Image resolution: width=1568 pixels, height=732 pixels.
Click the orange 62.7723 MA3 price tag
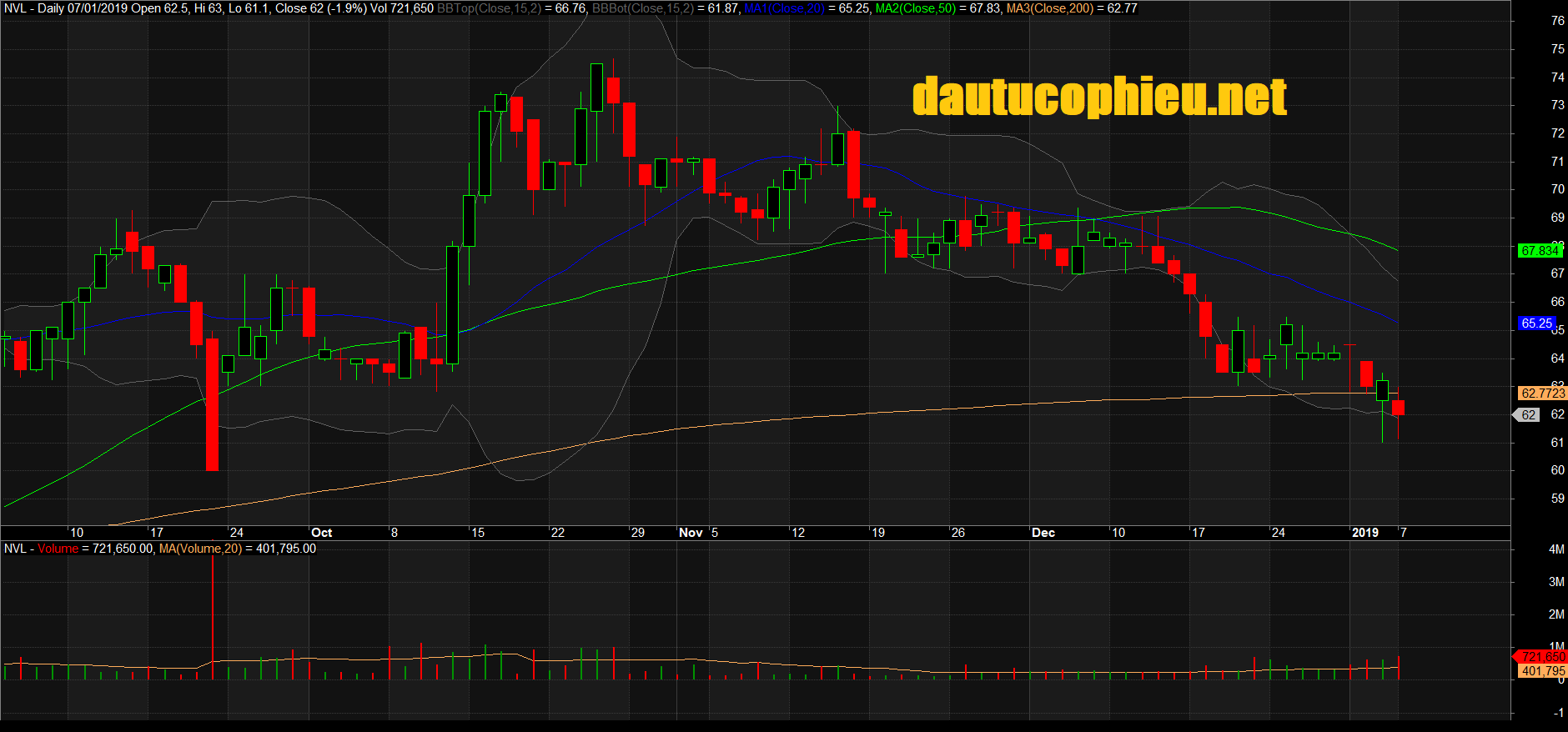point(1542,393)
